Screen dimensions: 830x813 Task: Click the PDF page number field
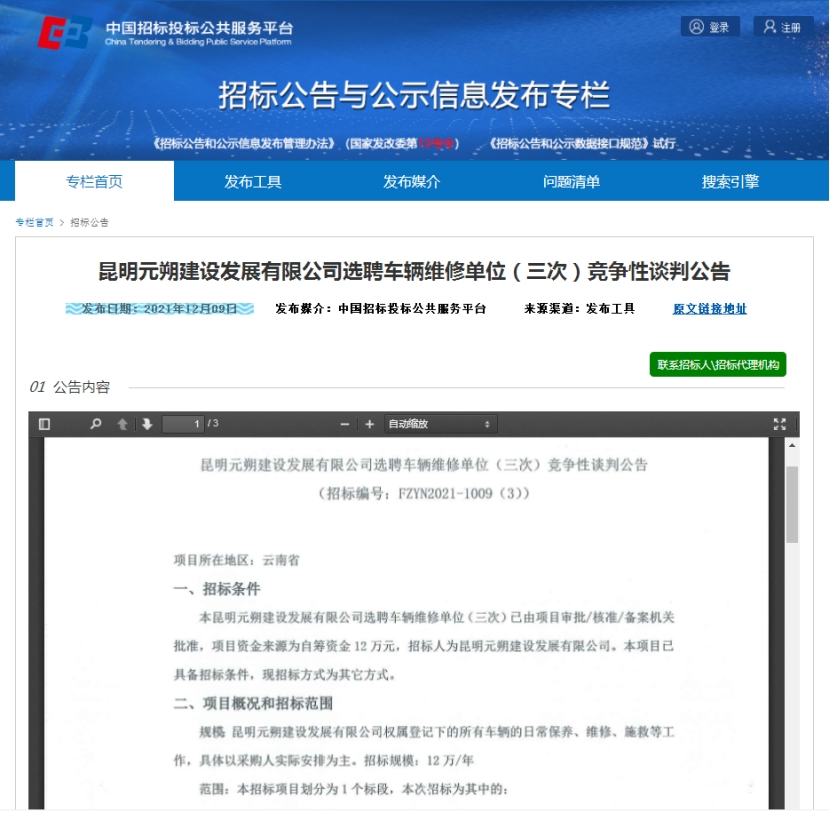[x=183, y=424]
